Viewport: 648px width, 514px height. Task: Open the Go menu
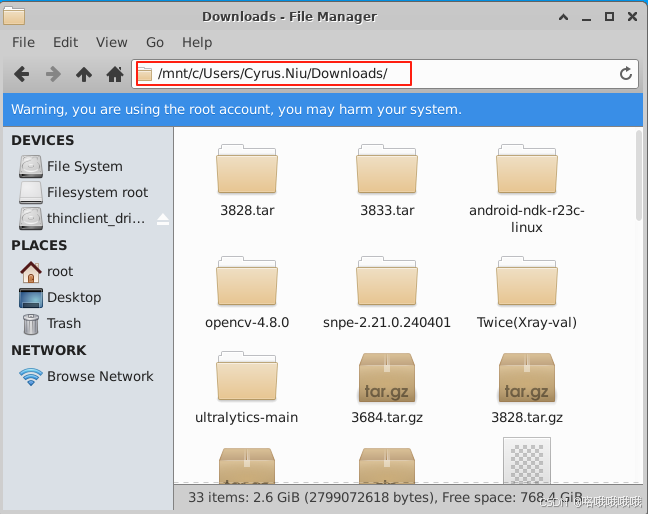click(155, 42)
